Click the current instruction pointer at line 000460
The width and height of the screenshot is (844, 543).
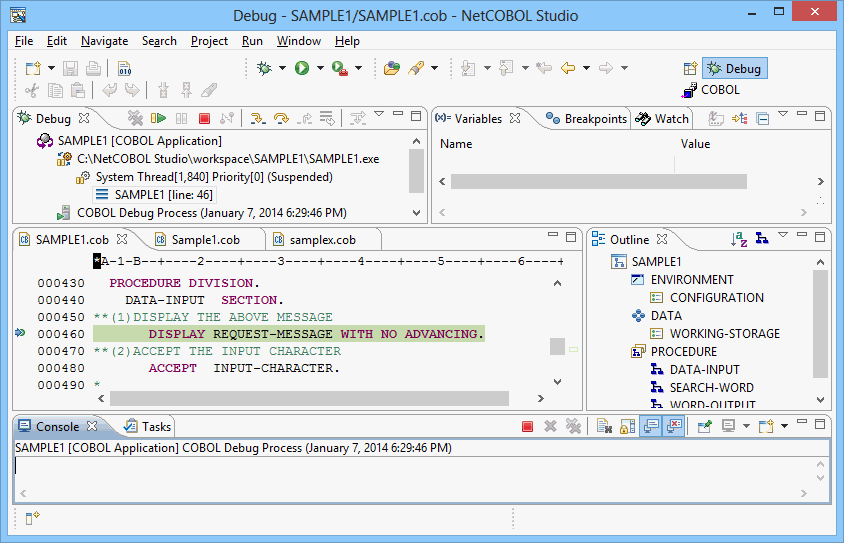pos(20,333)
